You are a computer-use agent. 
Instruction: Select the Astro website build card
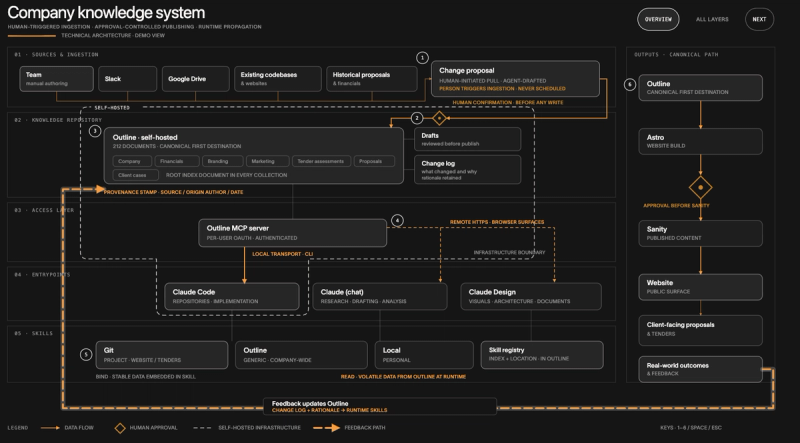(701, 141)
